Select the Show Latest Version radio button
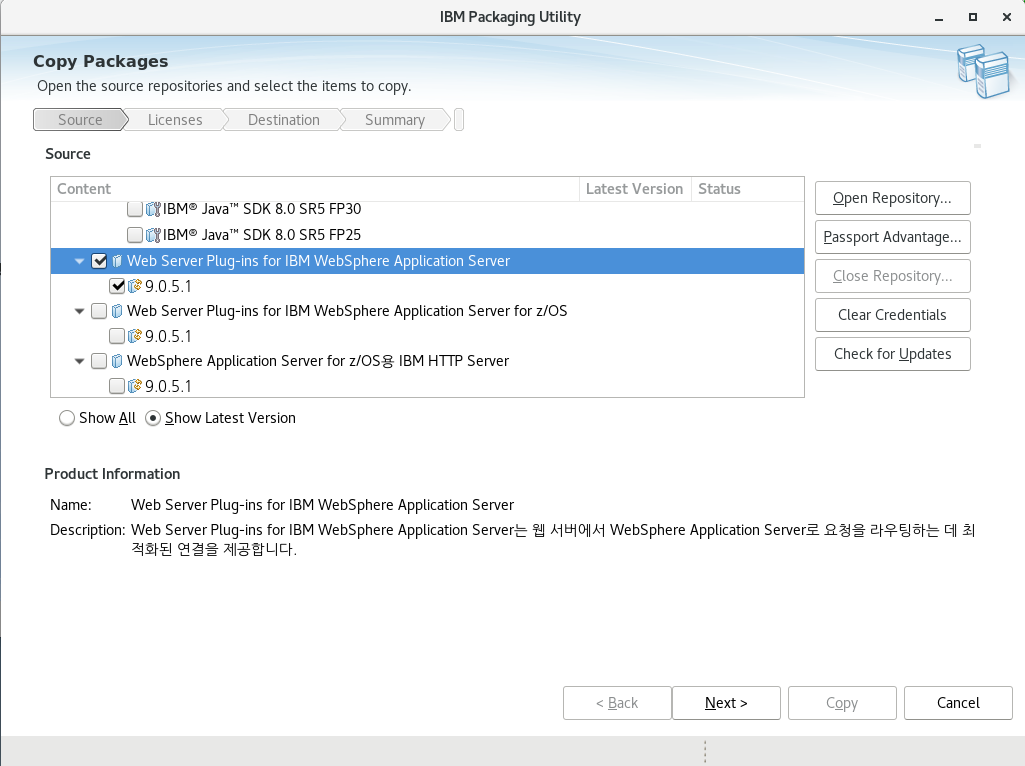Image resolution: width=1025 pixels, height=766 pixels. click(153, 418)
